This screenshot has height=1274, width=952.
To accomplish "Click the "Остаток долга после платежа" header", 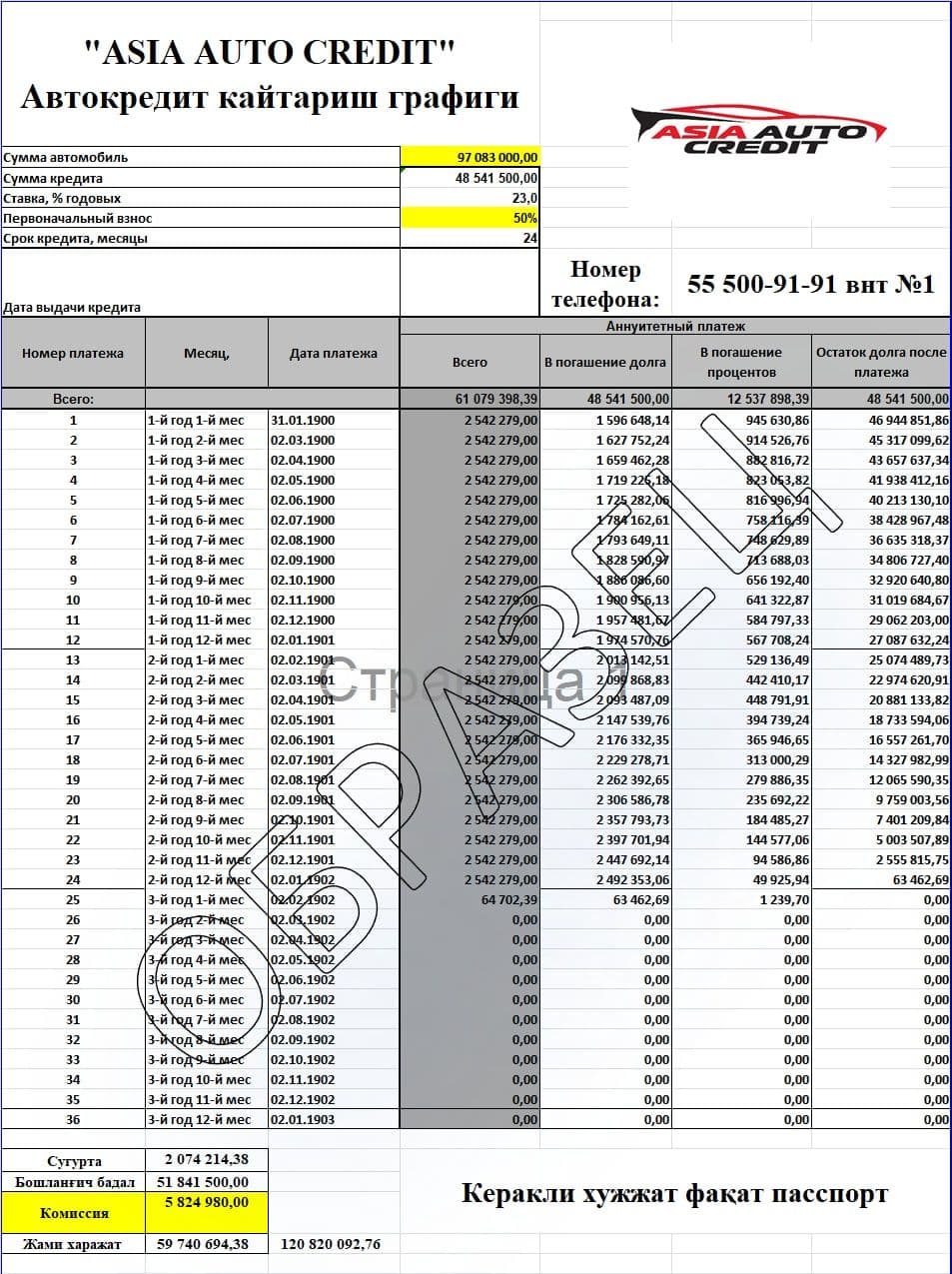I will tap(881, 362).
